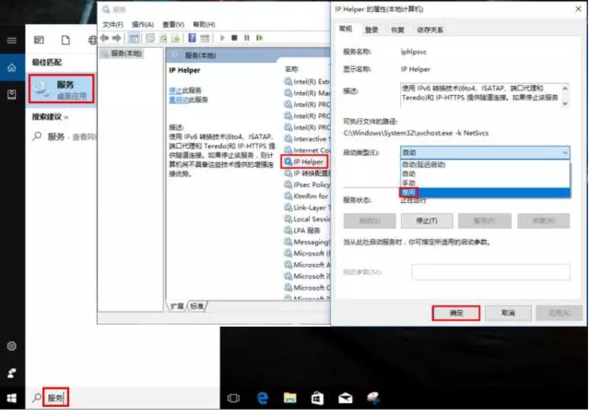Select the Internet Co service row

coord(307,151)
